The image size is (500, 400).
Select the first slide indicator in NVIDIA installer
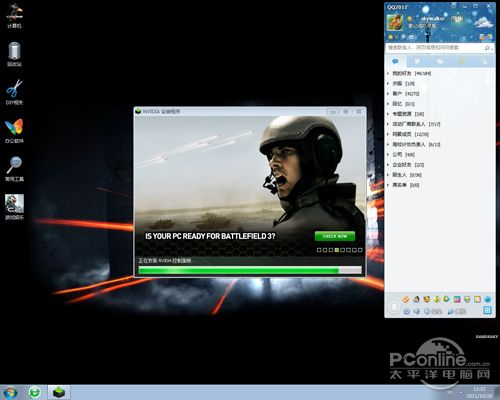point(319,250)
